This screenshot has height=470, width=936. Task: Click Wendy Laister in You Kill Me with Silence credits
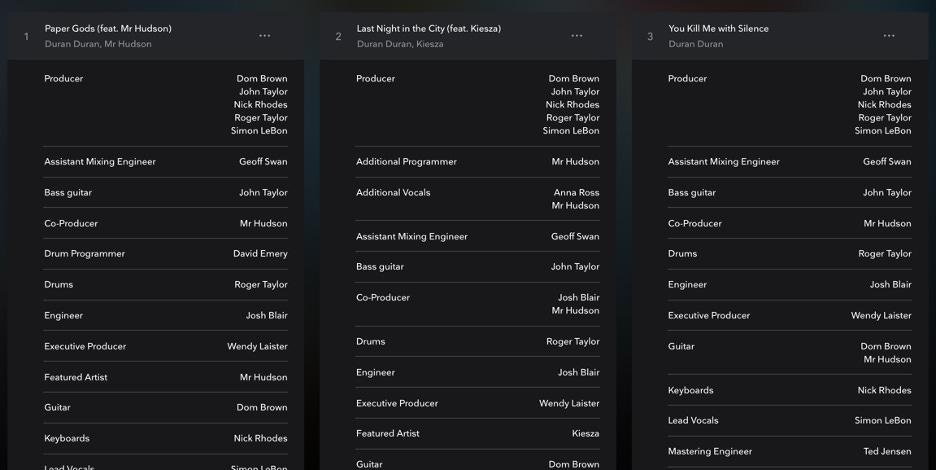click(881, 315)
